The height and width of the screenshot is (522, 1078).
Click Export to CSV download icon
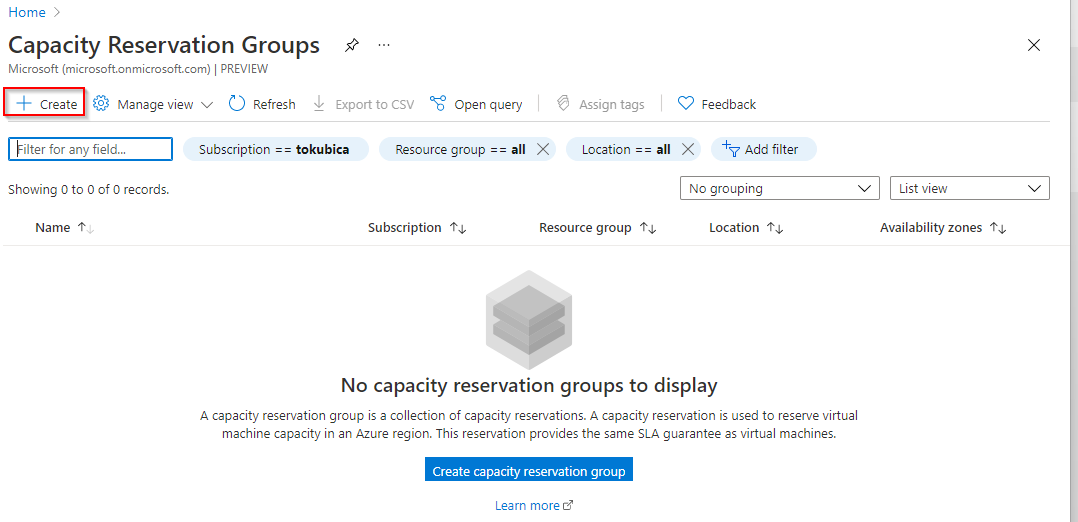point(320,104)
